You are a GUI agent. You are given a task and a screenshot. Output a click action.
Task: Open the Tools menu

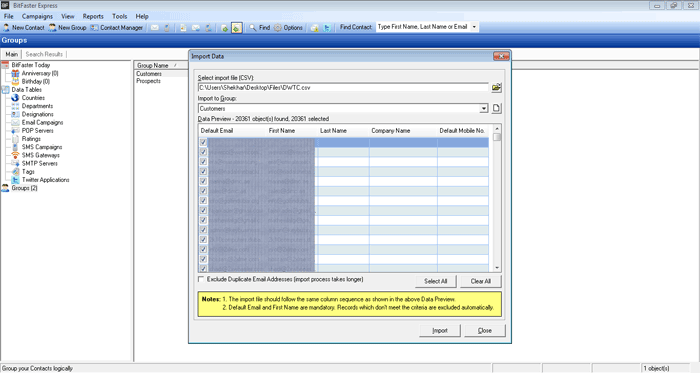(x=120, y=16)
